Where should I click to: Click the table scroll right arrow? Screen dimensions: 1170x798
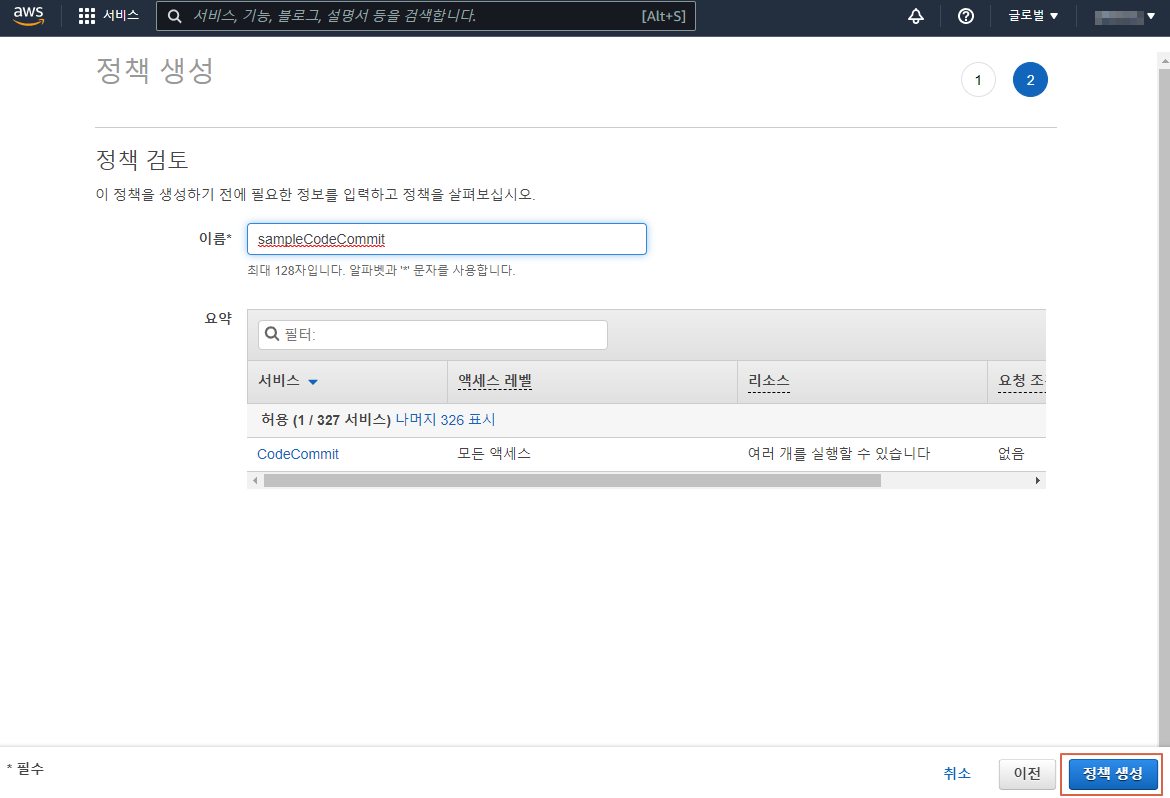[1037, 481]
